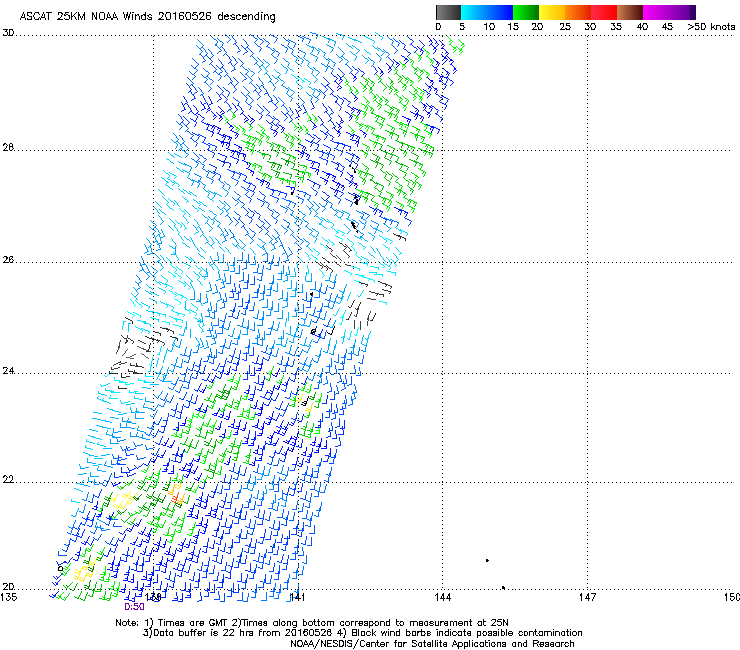Click the '35' label under the color legend

616,27
